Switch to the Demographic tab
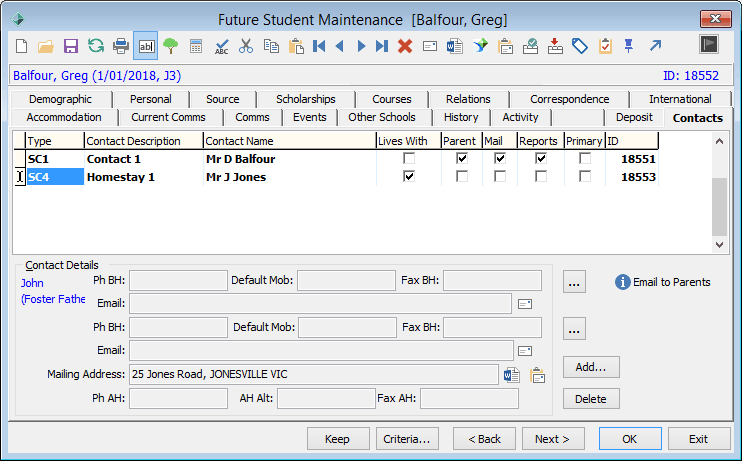Viewport: 742px width, 461px height. click(x=61, y=99)
